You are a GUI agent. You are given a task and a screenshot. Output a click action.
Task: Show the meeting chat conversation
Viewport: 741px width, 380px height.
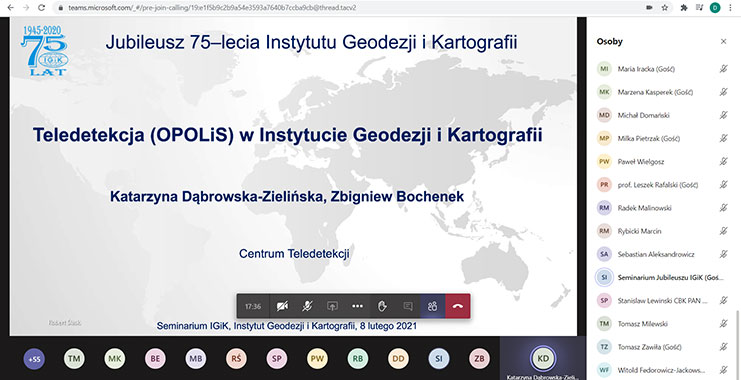coord(407,306)
